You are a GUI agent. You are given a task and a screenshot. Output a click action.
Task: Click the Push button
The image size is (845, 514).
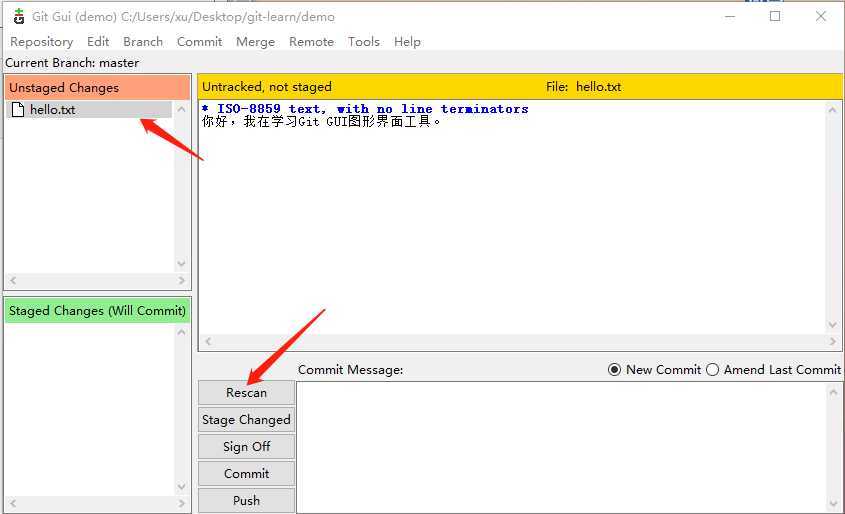[246, 501]
